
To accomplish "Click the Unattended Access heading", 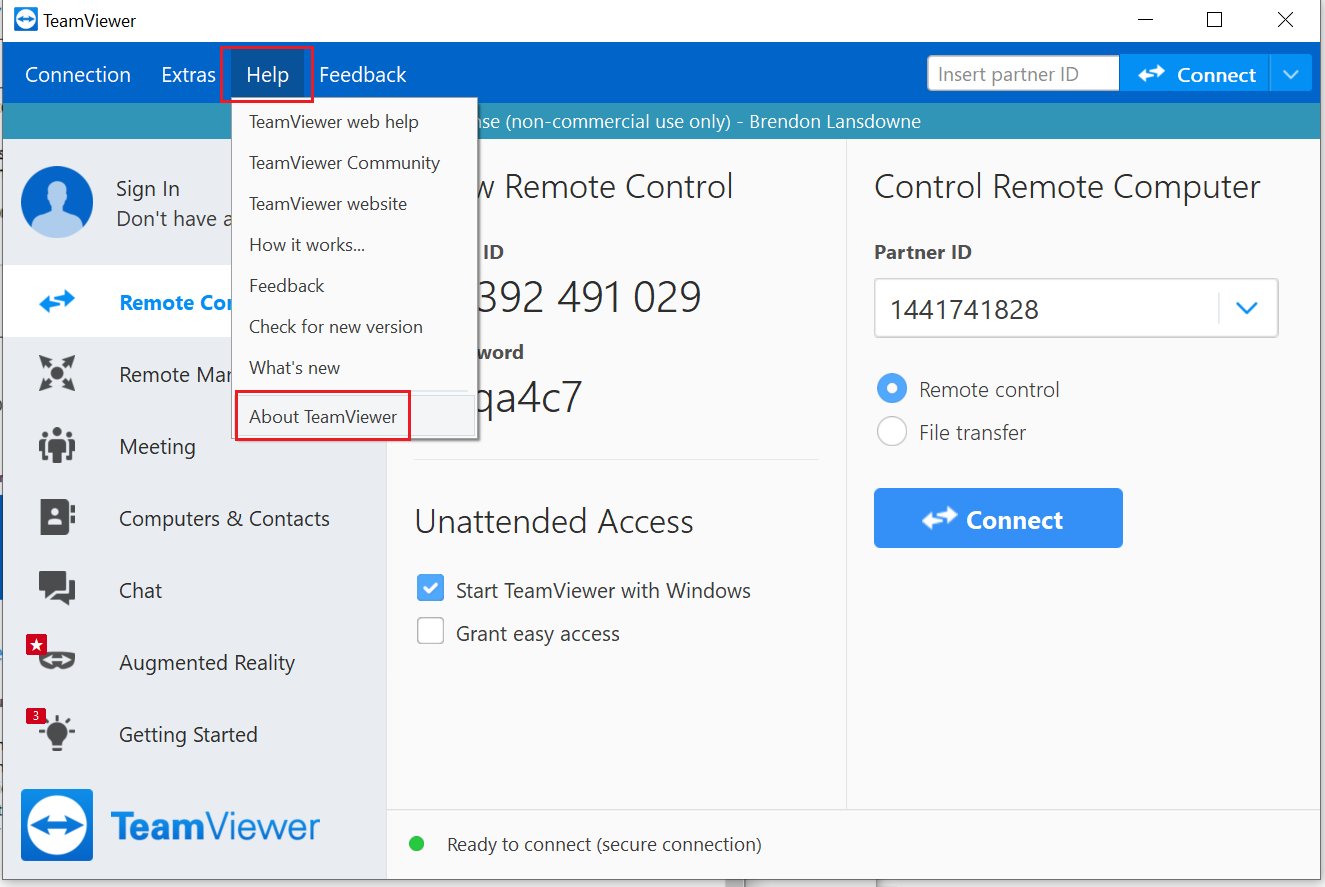I will (554, 521).
